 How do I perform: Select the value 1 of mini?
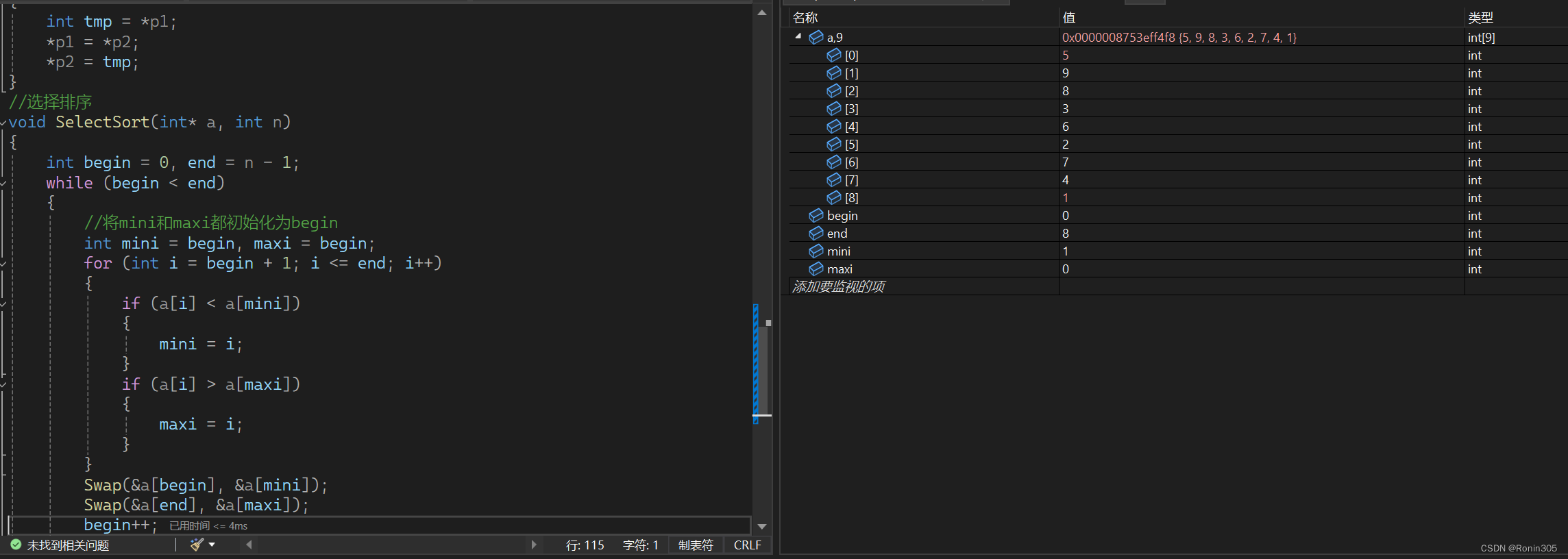click(1066, 251)
